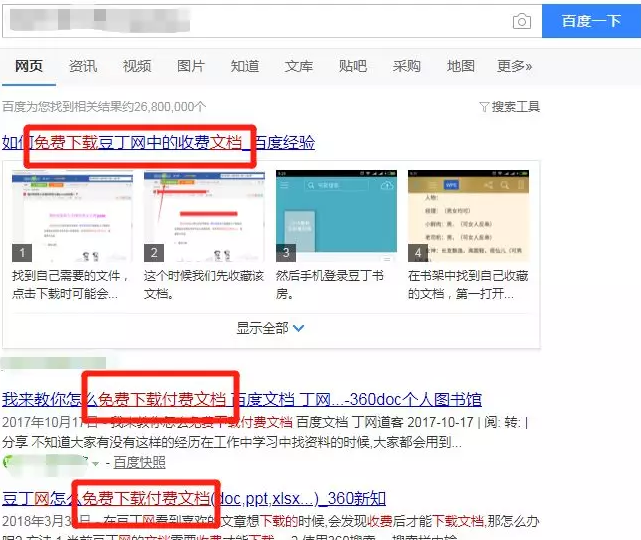Click the camera image search icon

[522, 21]
